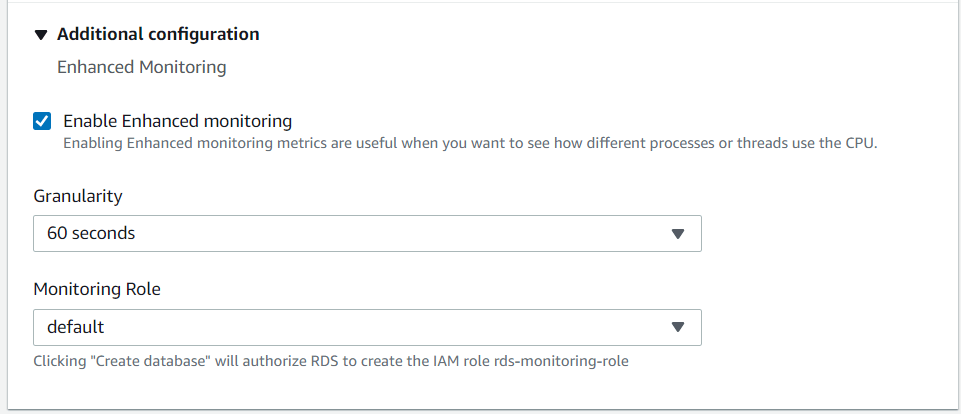
Task: Click the default value in Monitoring Role
Action: point(75,327)
